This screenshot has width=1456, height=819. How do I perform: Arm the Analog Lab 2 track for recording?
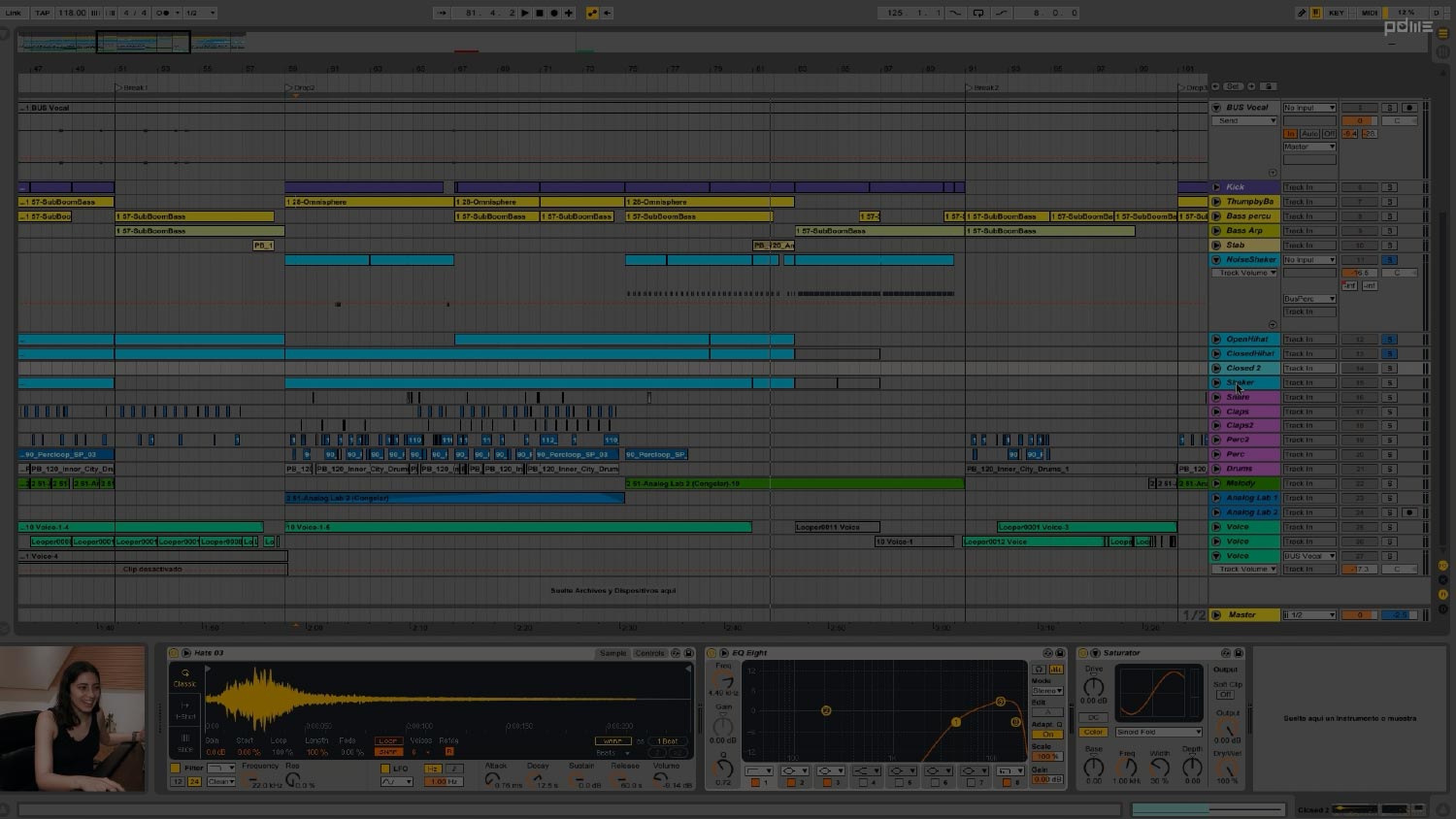point(1409,512)
